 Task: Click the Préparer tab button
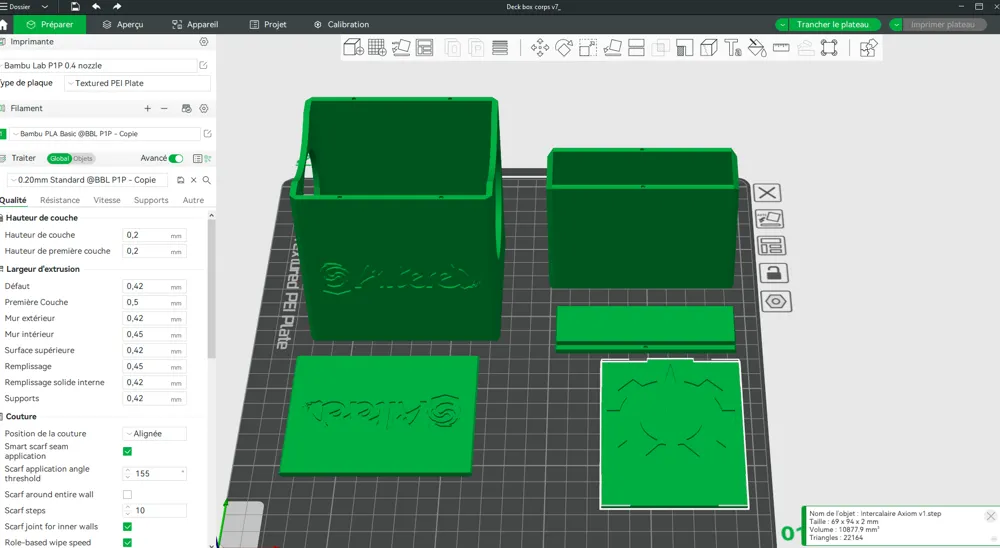50,24
